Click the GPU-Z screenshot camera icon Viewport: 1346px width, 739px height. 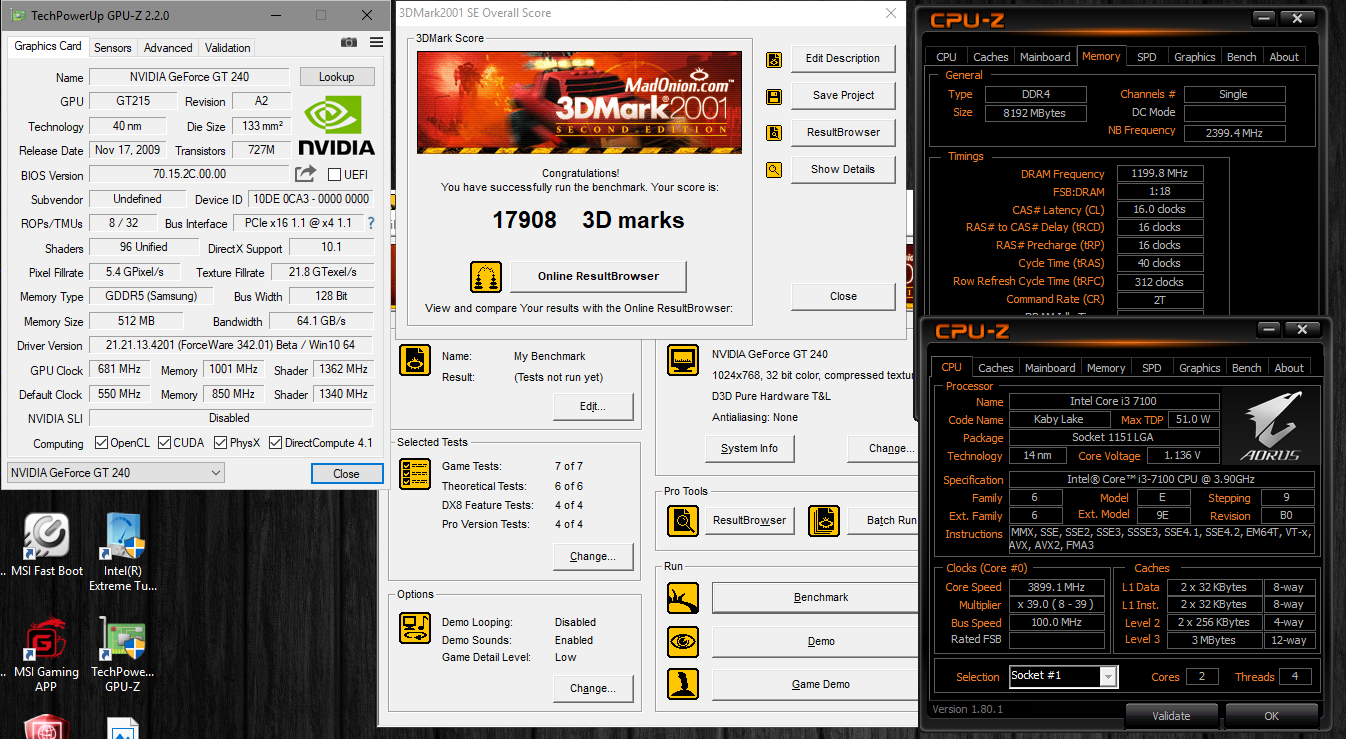(x=349, y=42)
